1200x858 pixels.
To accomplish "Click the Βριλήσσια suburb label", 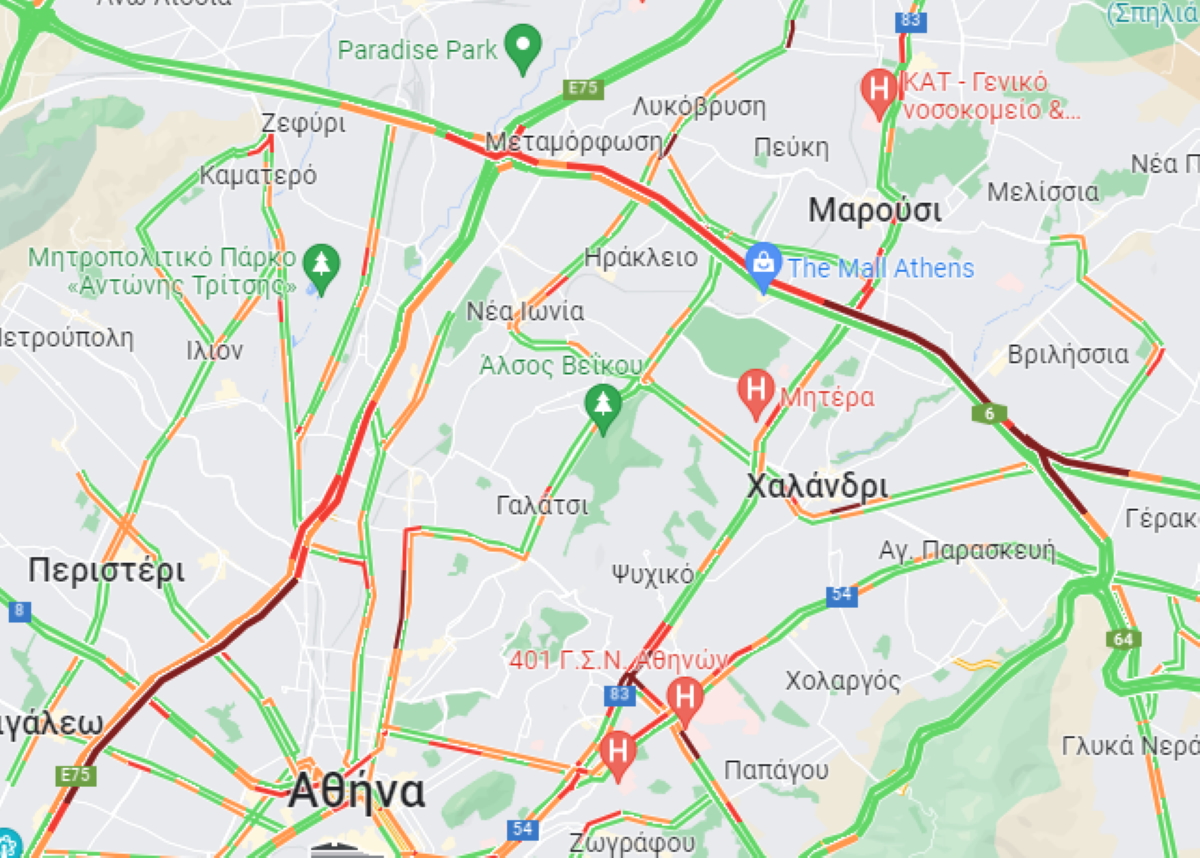I will [x=1068, y=354].
